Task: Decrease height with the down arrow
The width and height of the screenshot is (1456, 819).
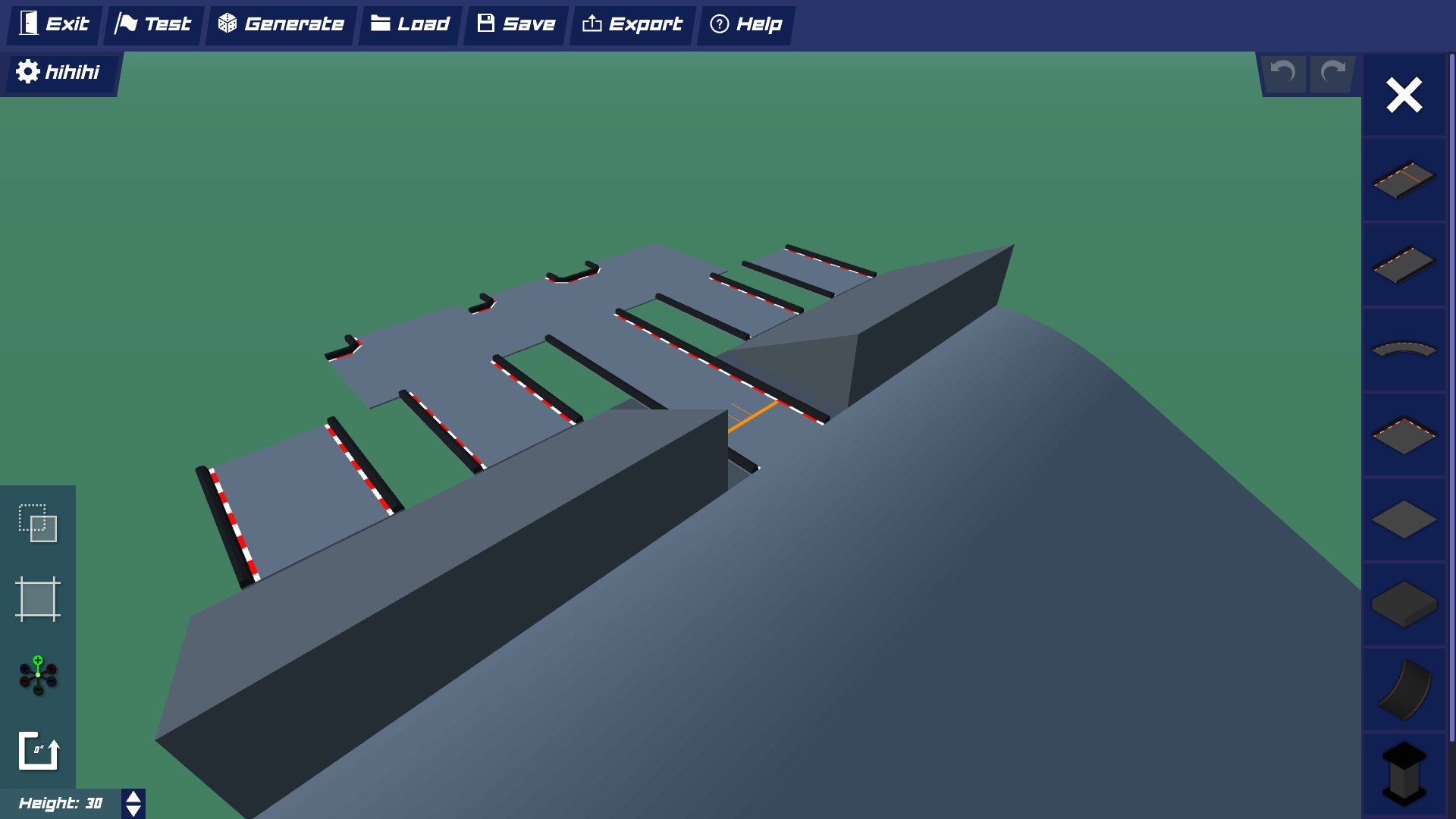Action: pos(133,811)
